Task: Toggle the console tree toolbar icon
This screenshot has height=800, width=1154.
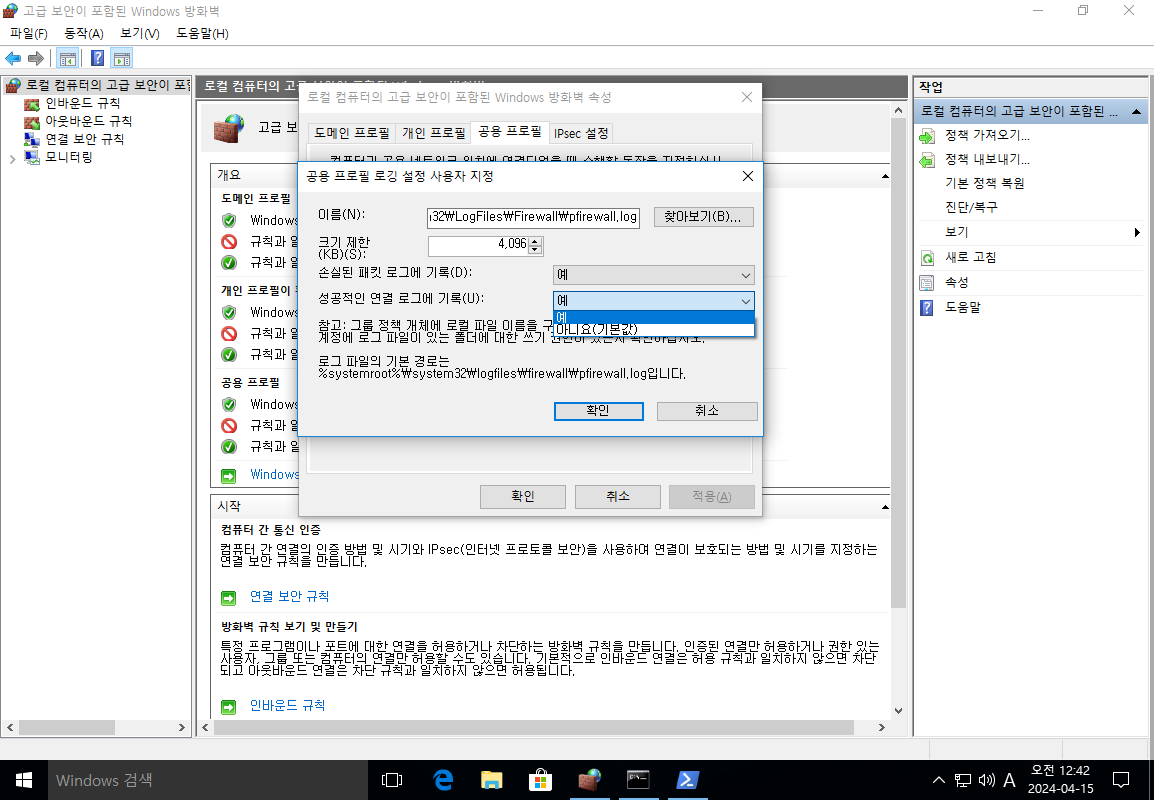Action: [x=68, y=58]
